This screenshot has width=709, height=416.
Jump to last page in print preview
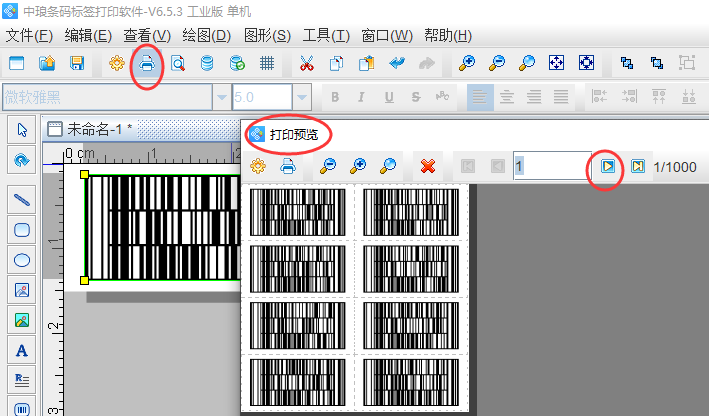pyautogui.click(x=636, y=166)
